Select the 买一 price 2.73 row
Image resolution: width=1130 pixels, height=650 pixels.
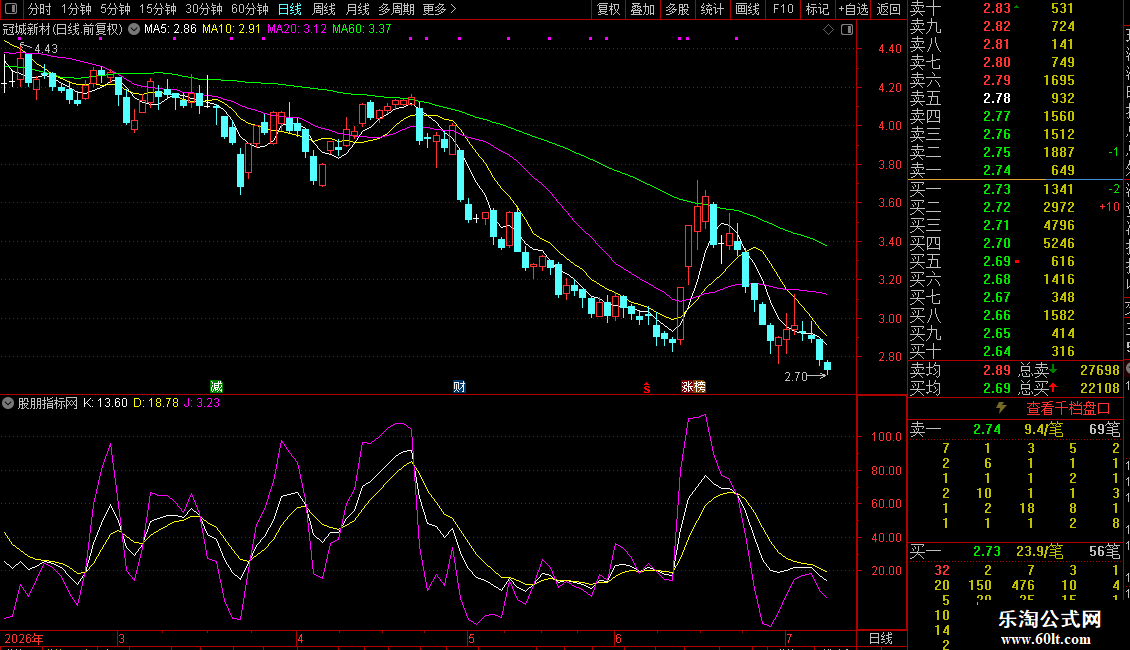[x=1015, y=189]
